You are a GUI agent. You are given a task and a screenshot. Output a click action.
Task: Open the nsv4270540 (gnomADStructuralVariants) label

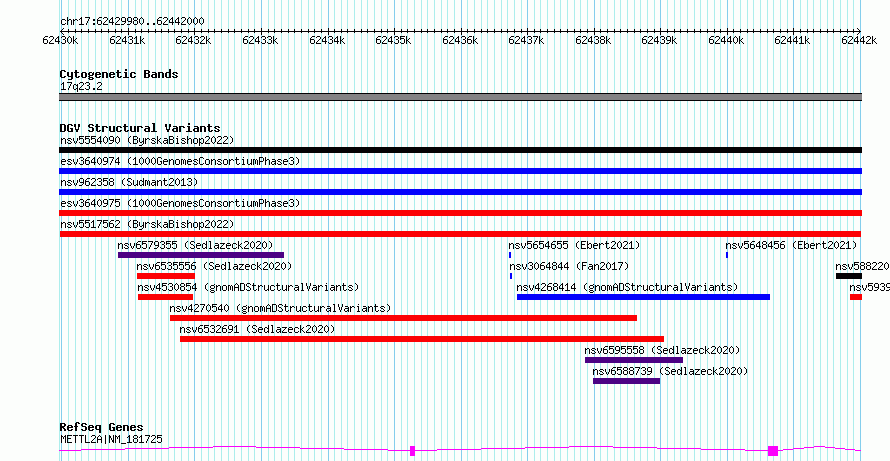pos(280,308)
